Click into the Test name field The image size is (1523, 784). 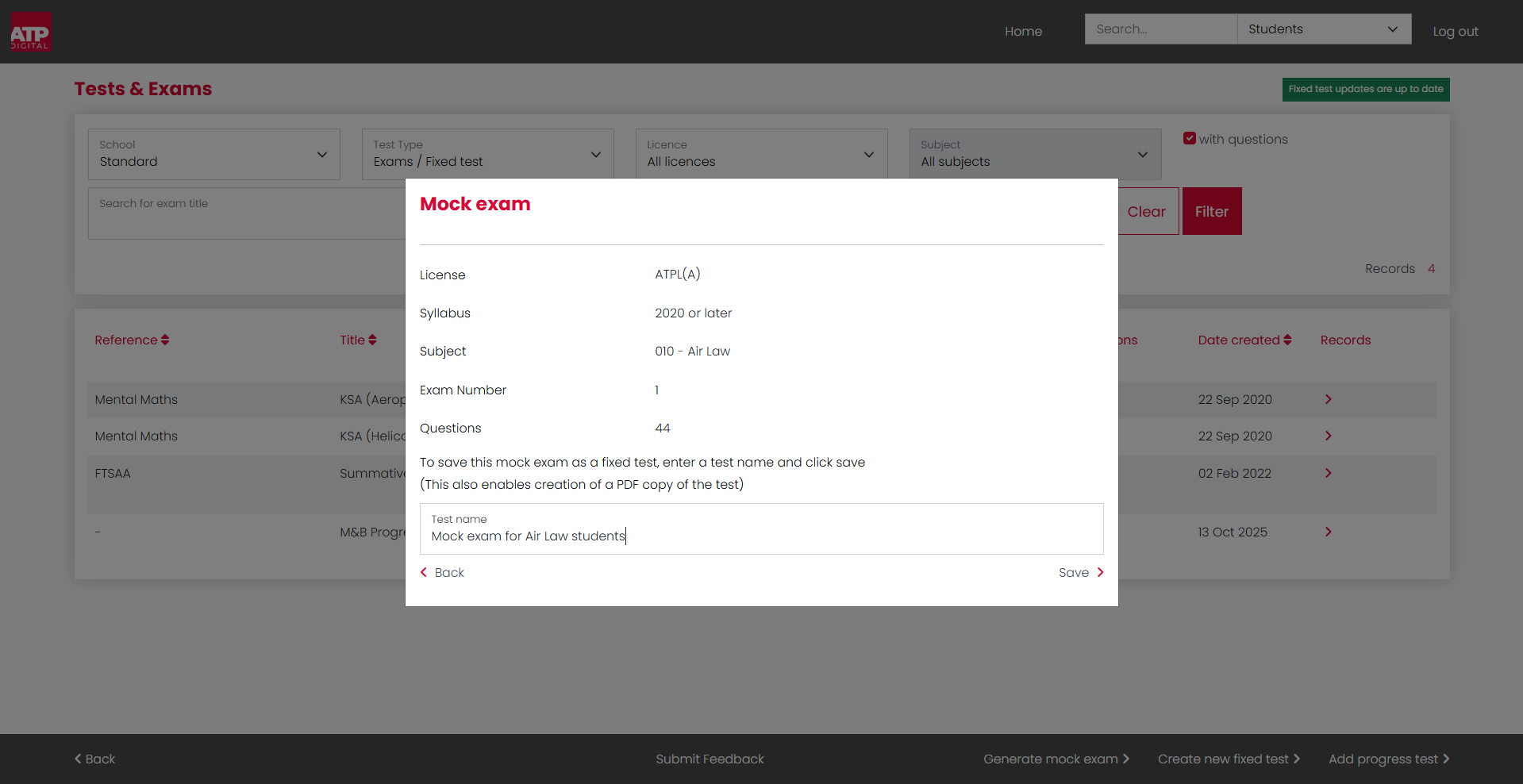(762, 528)
